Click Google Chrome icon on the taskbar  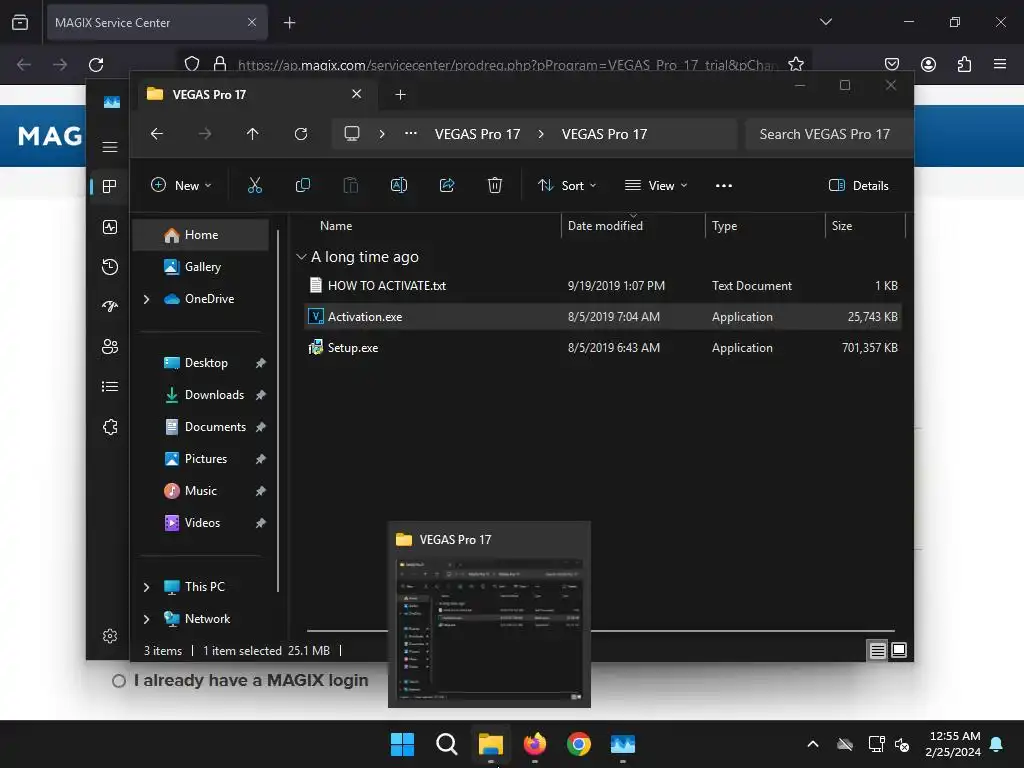(579, 744)
